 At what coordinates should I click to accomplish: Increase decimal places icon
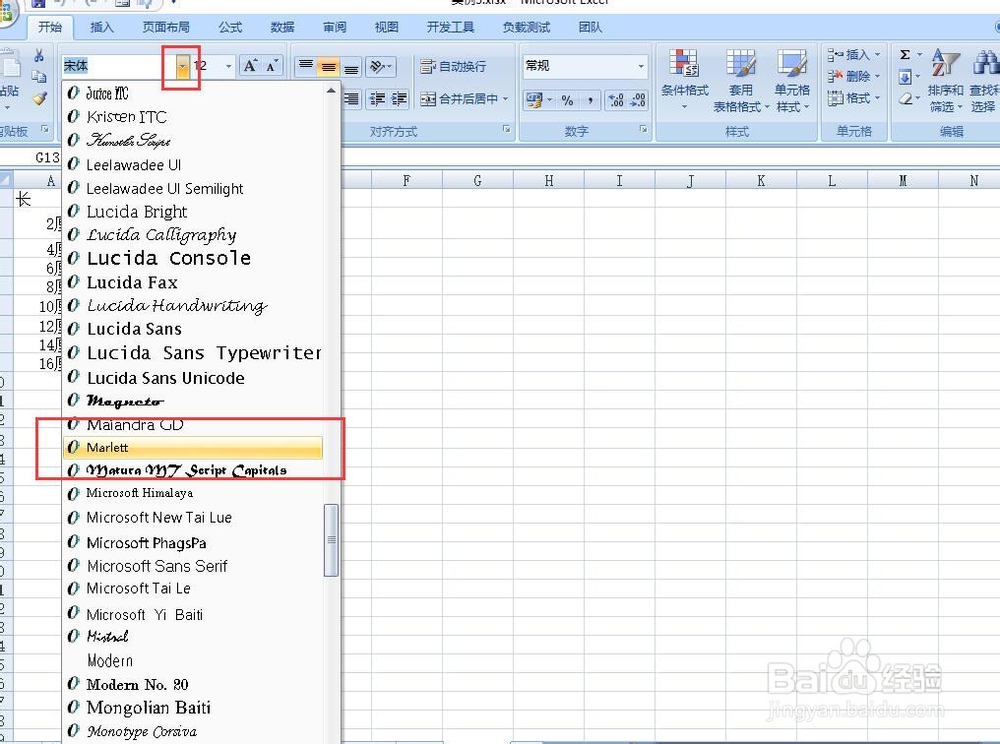click(x=616, y=100)
